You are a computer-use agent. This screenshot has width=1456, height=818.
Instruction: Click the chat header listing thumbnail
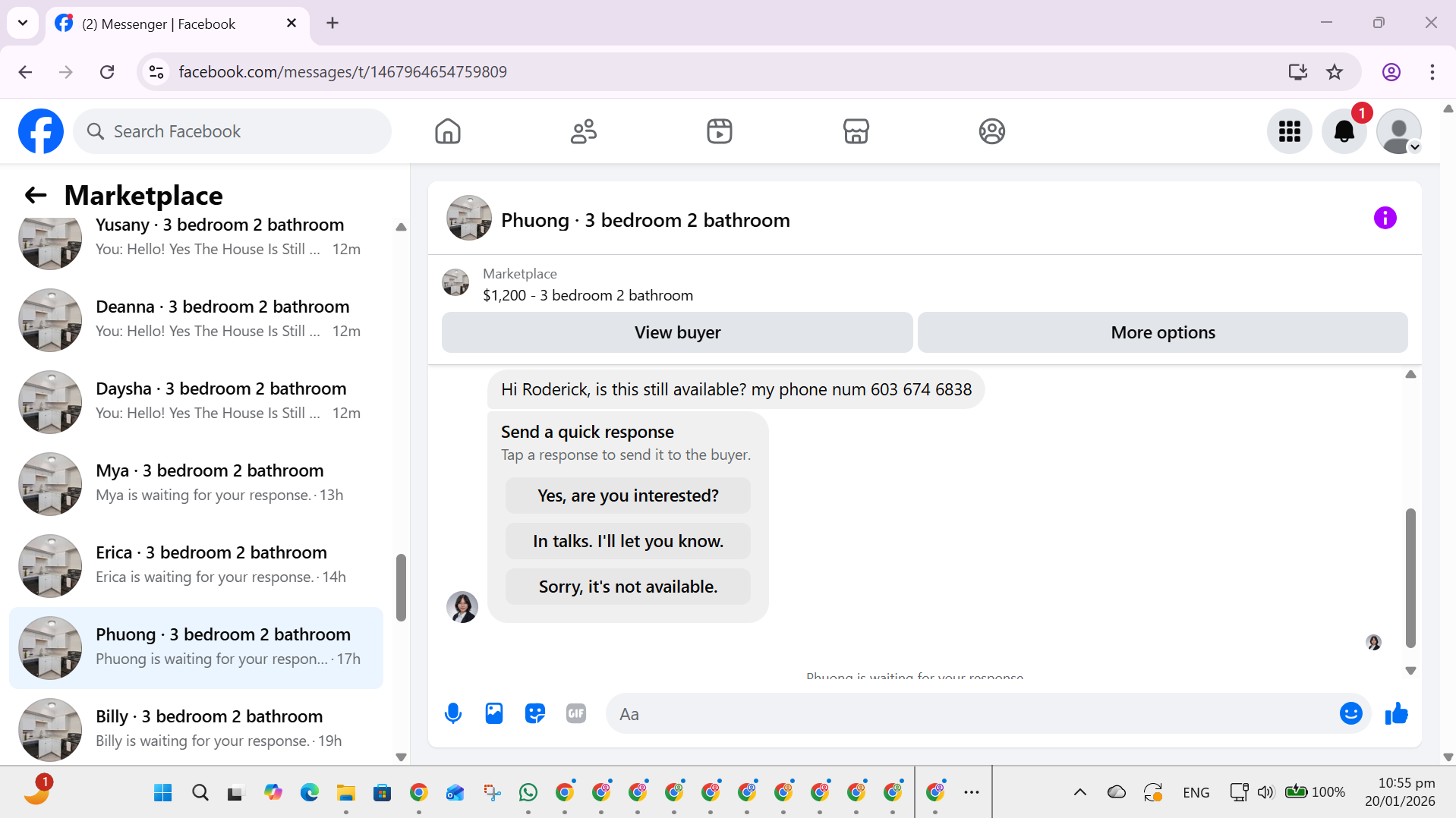point(469,218)
